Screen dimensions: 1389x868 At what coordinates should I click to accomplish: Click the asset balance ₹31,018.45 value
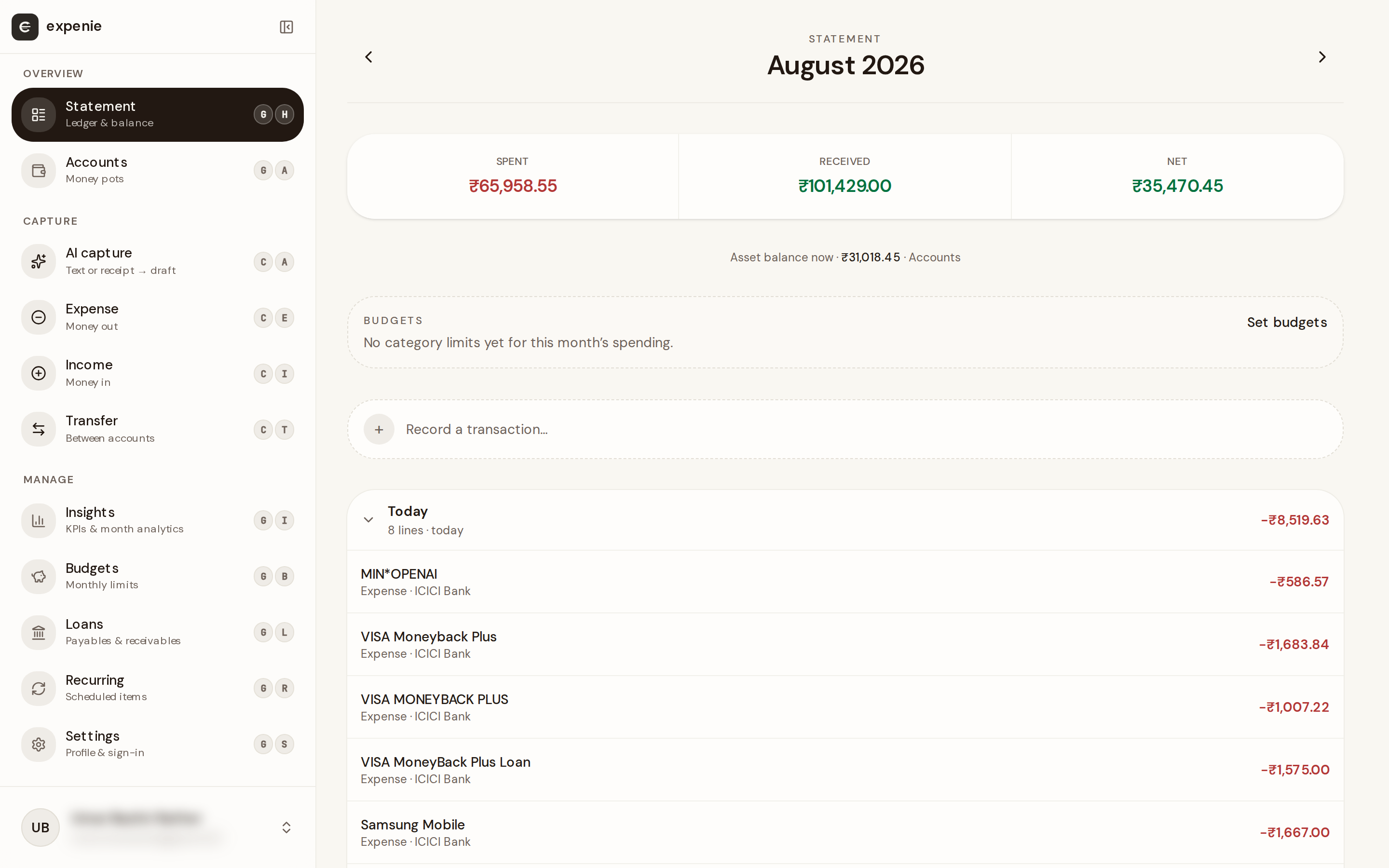pos(871,257)
